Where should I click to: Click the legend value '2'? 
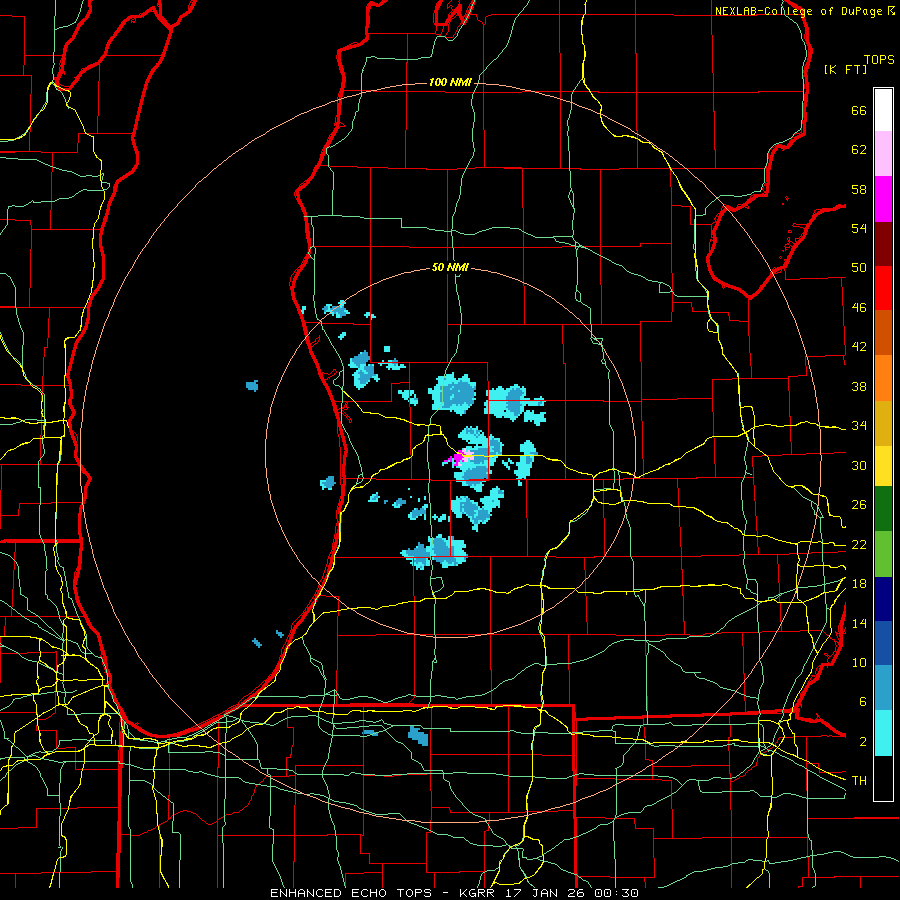tap(863, 742)
